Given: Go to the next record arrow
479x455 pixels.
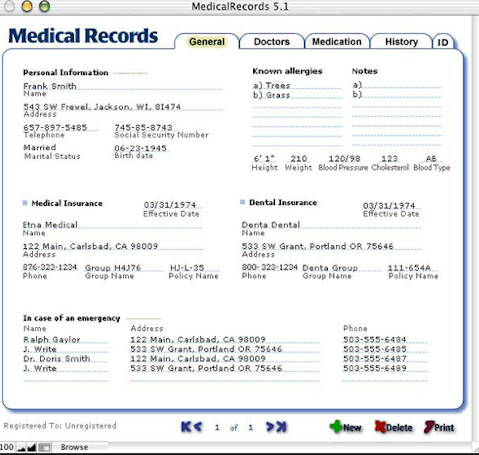Looking at the screenshot, I should [270, 427].
